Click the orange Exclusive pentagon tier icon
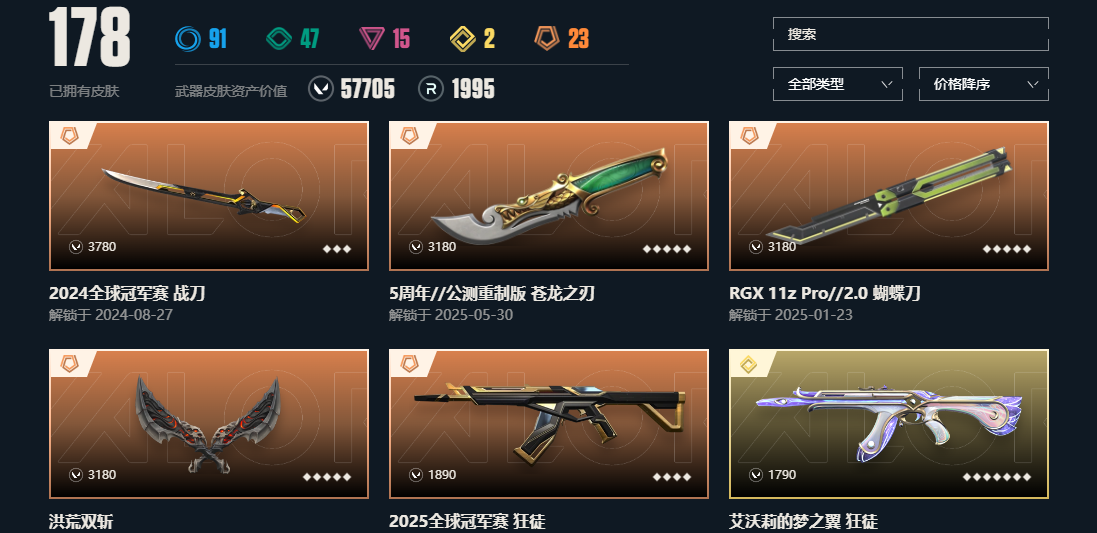The image size is (1097, 533). point(546,38)
